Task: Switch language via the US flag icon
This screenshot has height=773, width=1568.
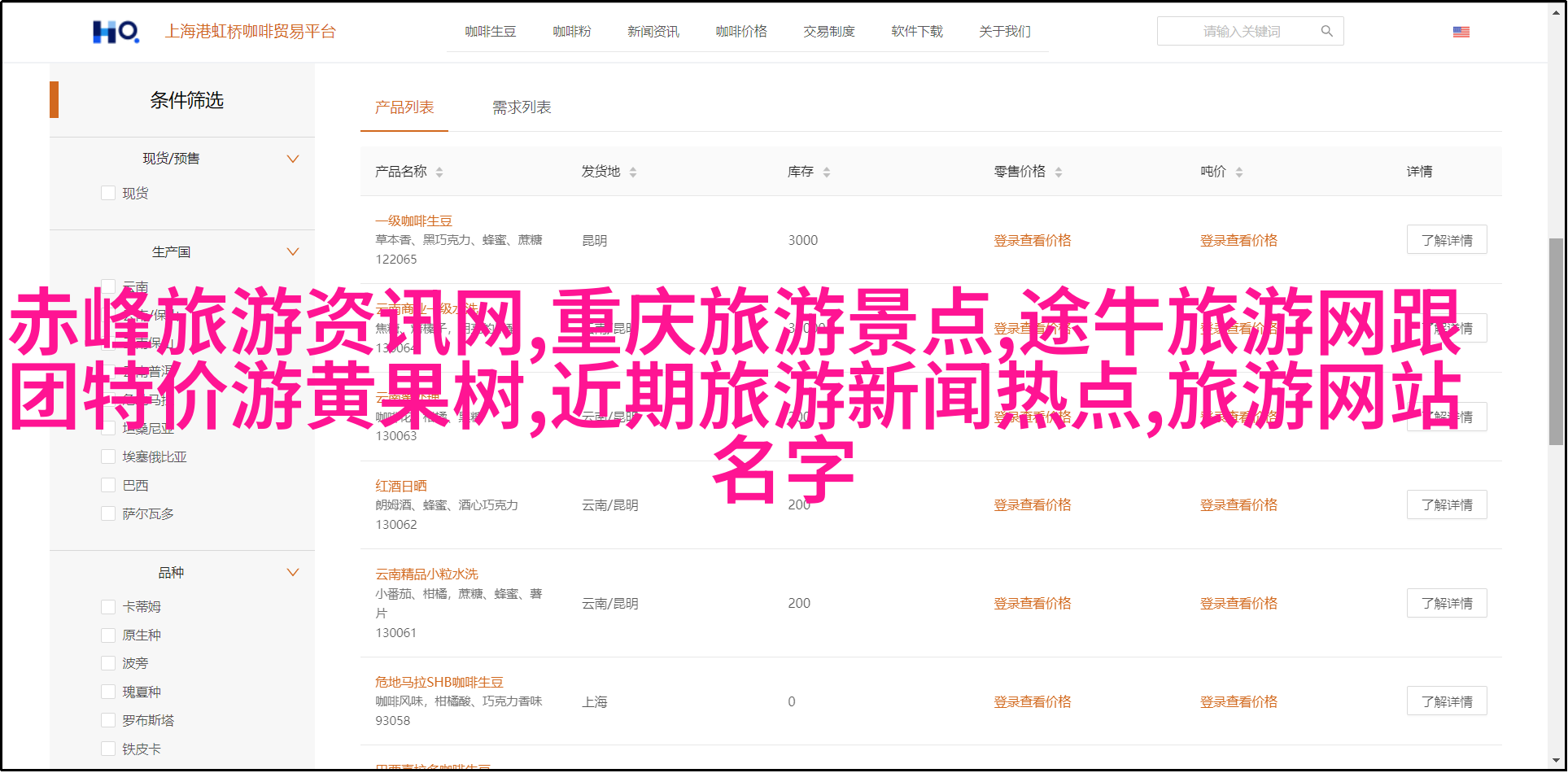Action: tap(1461, 32)
